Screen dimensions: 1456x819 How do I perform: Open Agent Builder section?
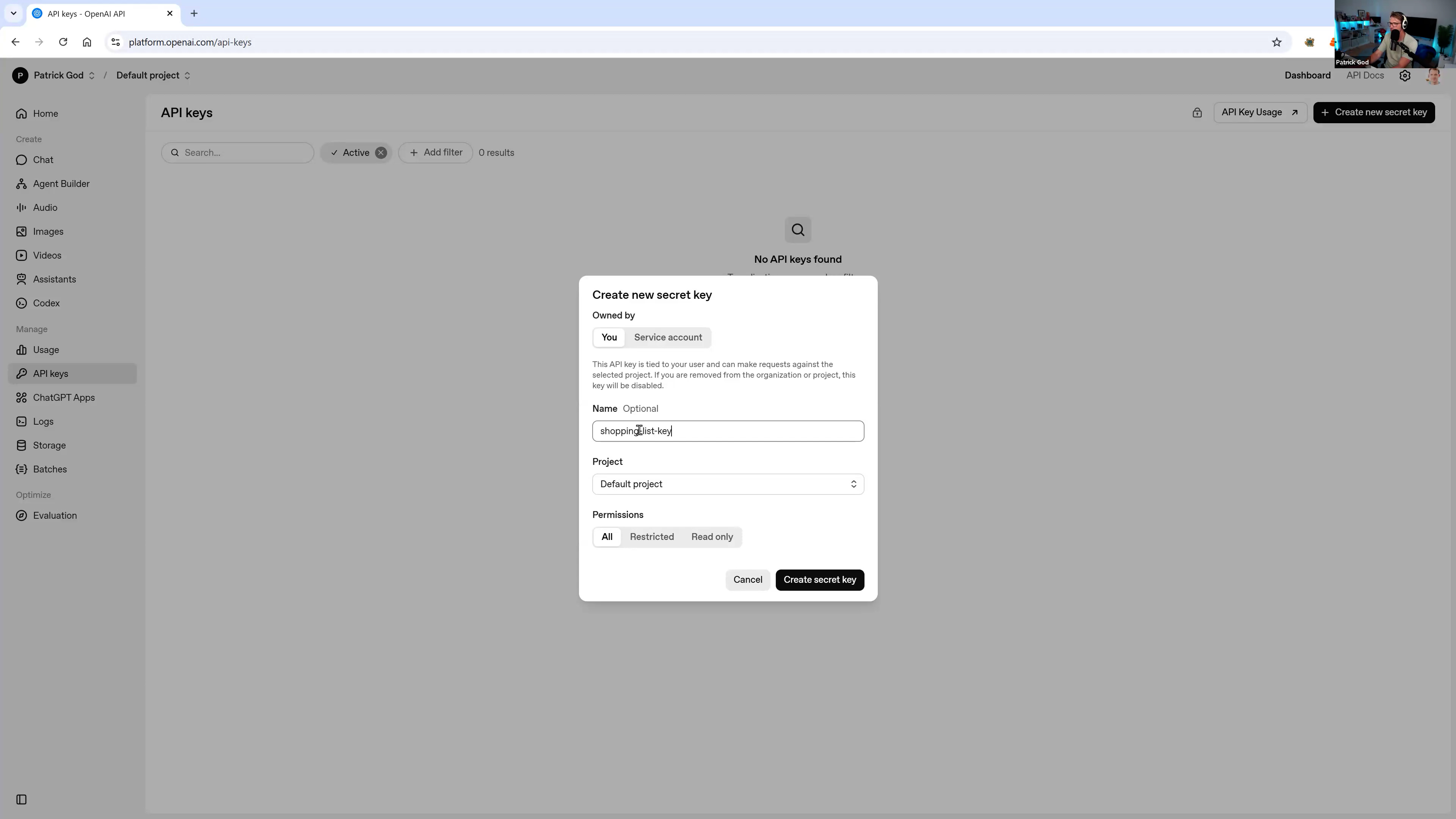pyautogui.click(x=72, y=184)
